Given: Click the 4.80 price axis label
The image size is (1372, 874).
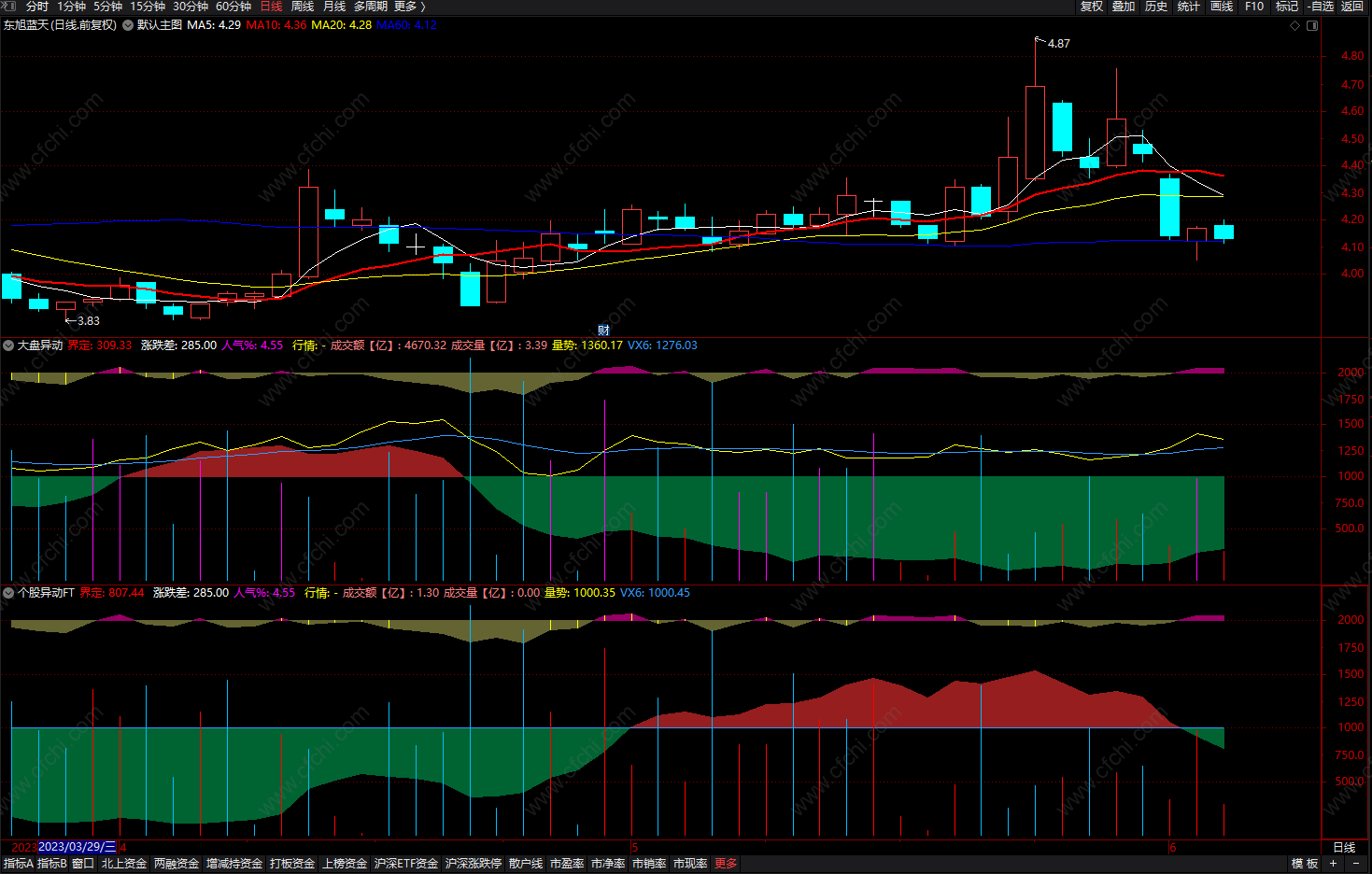Looking at the screenshot, I should [x=1351, y=56].
